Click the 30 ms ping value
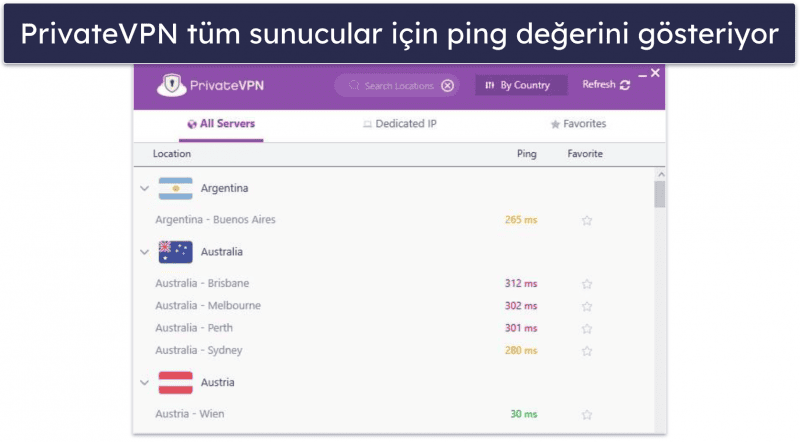Image resolution: width=800 pixels, height=442 pixels. (x=524, y=414)
